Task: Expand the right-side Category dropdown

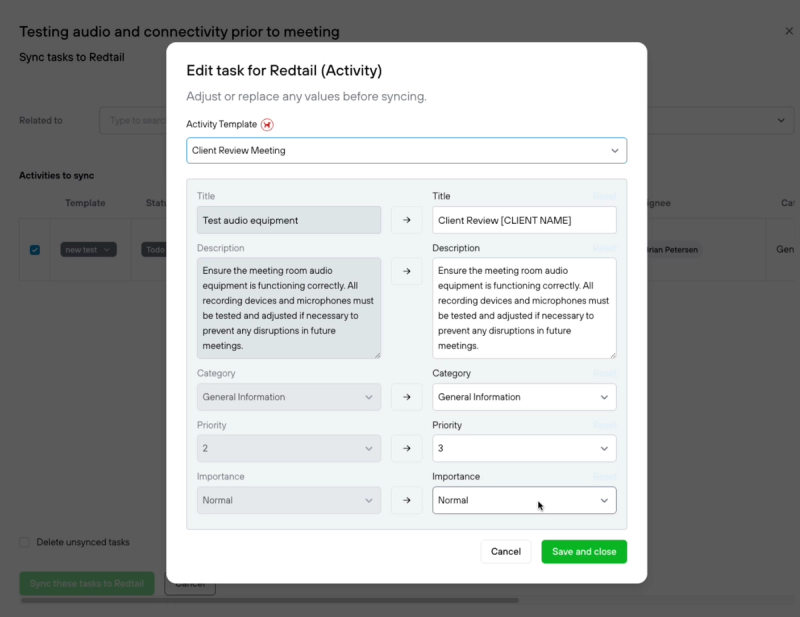Action: 524,397
